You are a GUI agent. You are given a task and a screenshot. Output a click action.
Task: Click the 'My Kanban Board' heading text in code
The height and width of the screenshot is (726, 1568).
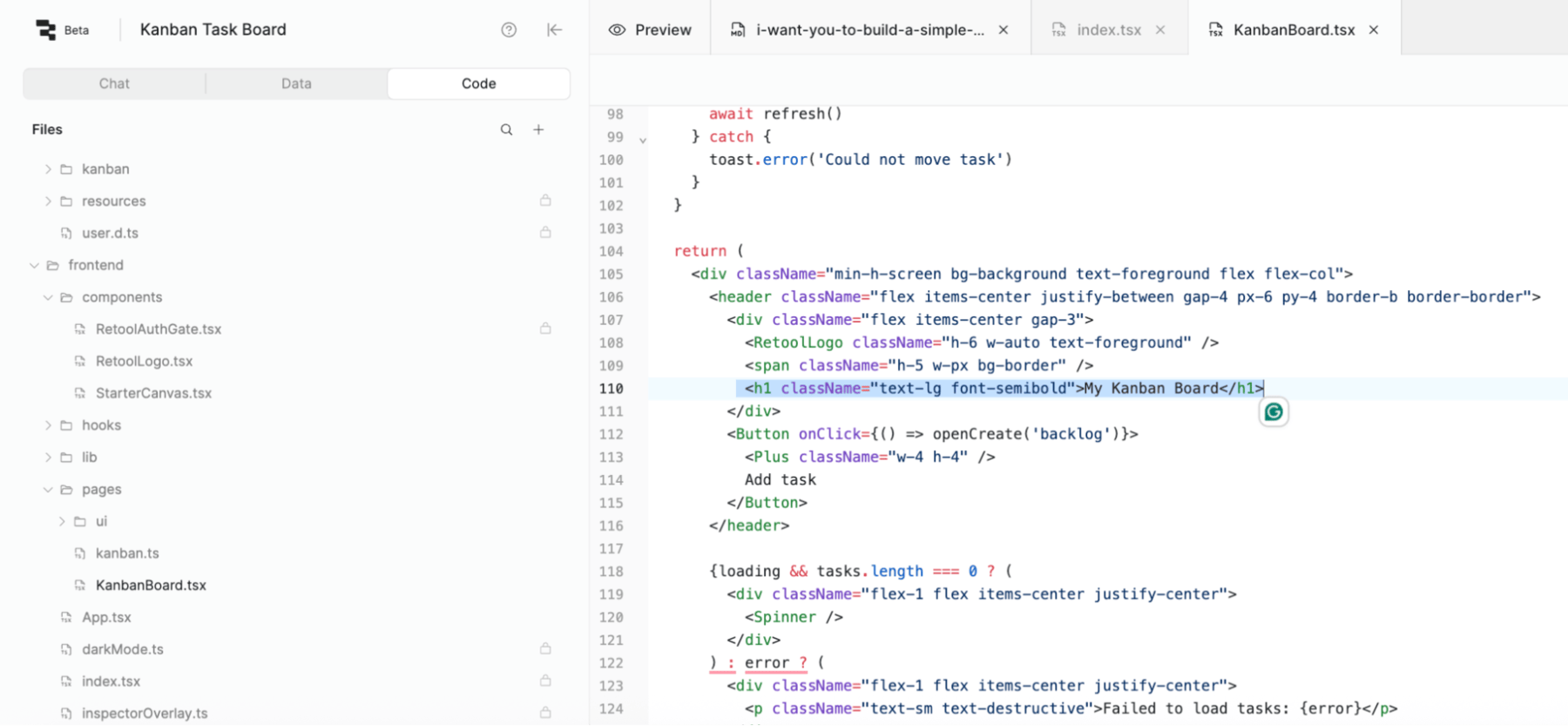(x=1152, y=389)
